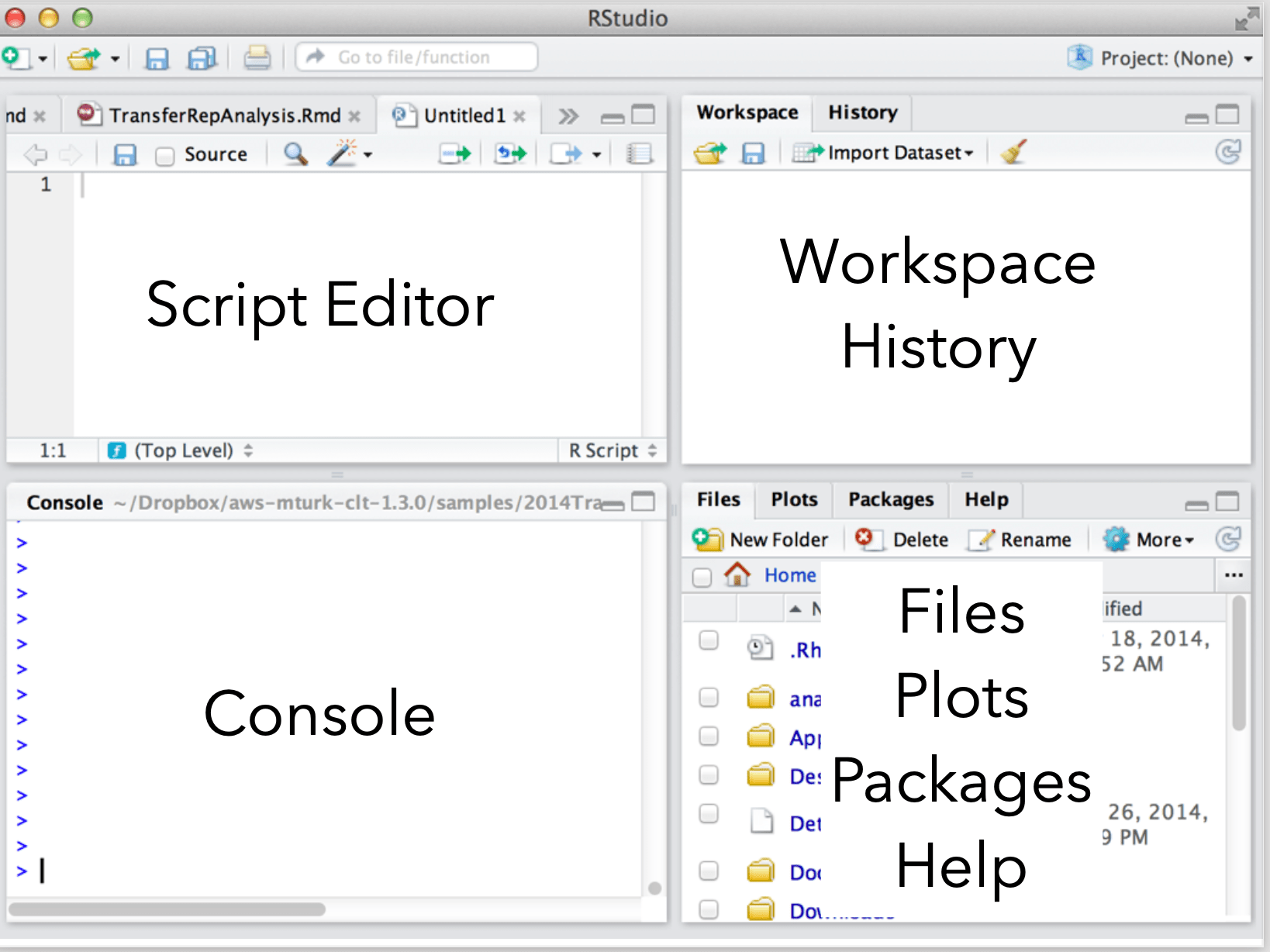Click the Go to file/function search box
The image size is (1270, 952).
click(x=416, y=57)
